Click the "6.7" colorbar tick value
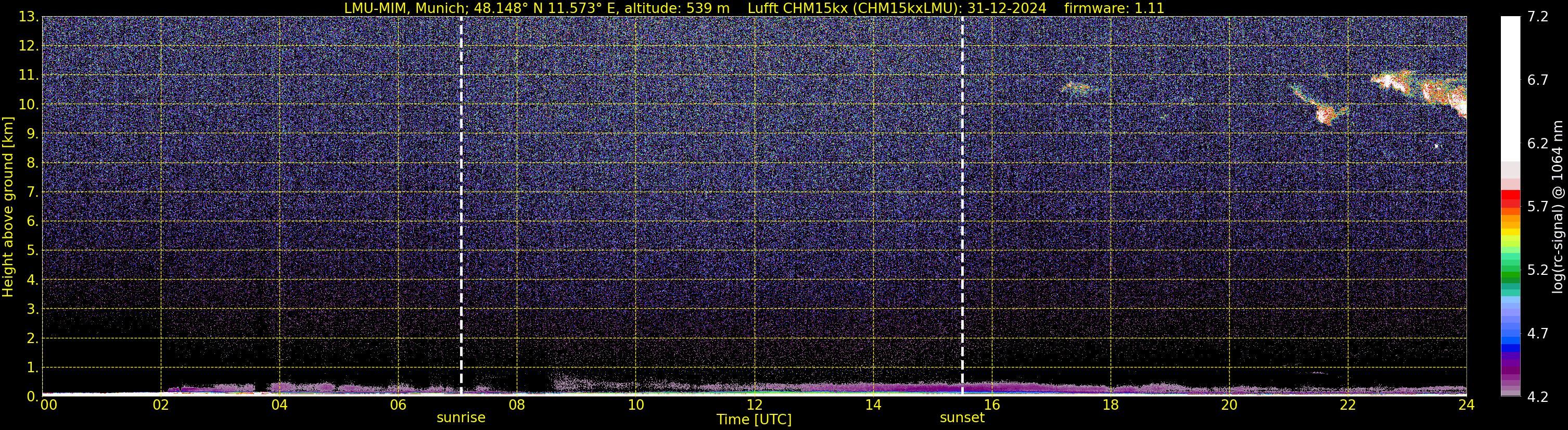 [x=1538, y=80]
